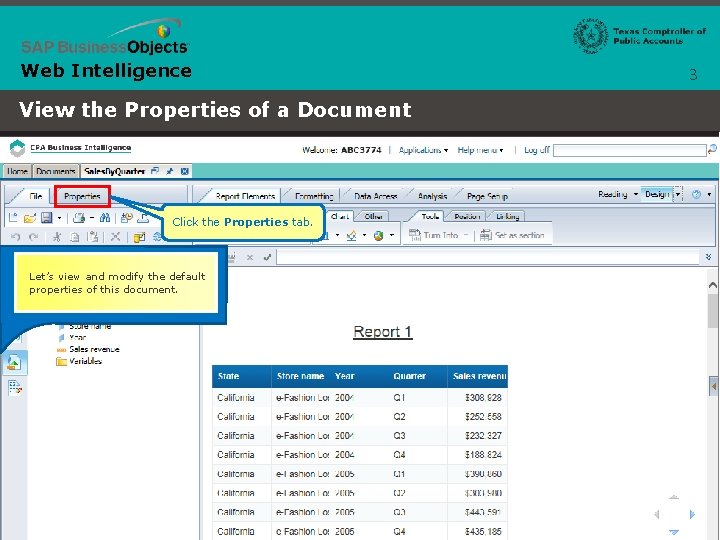
Task: Click the New document icon
Action: [x=13, y=218]
